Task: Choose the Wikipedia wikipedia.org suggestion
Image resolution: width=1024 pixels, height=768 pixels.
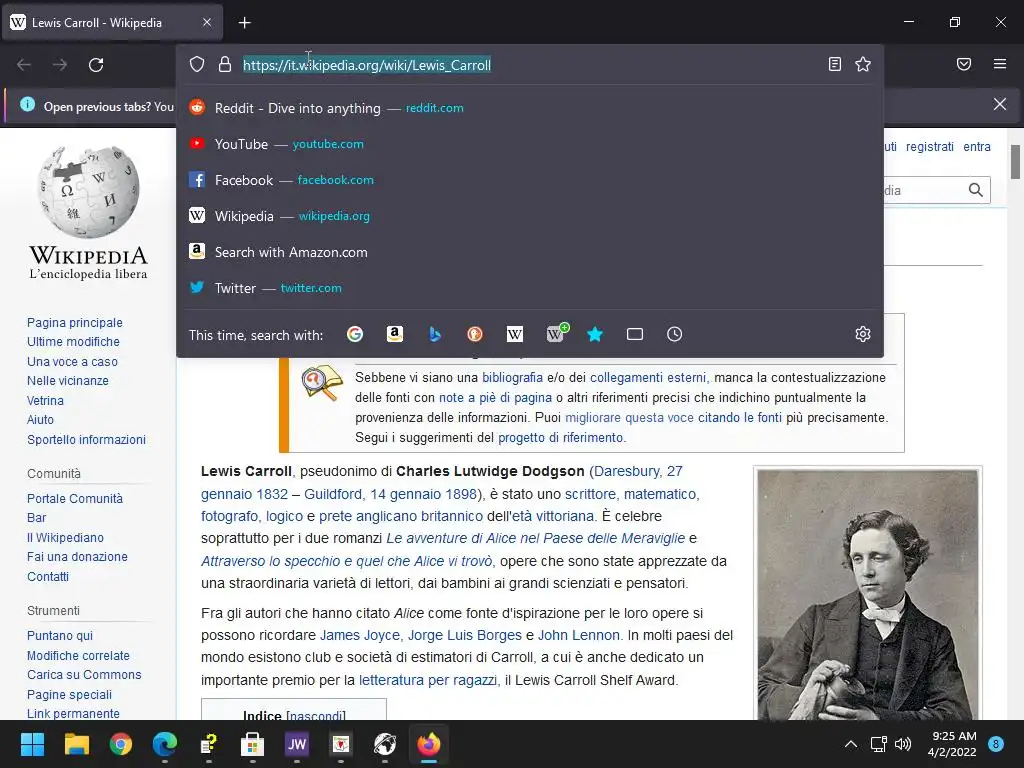Action: tap(530, 216)
